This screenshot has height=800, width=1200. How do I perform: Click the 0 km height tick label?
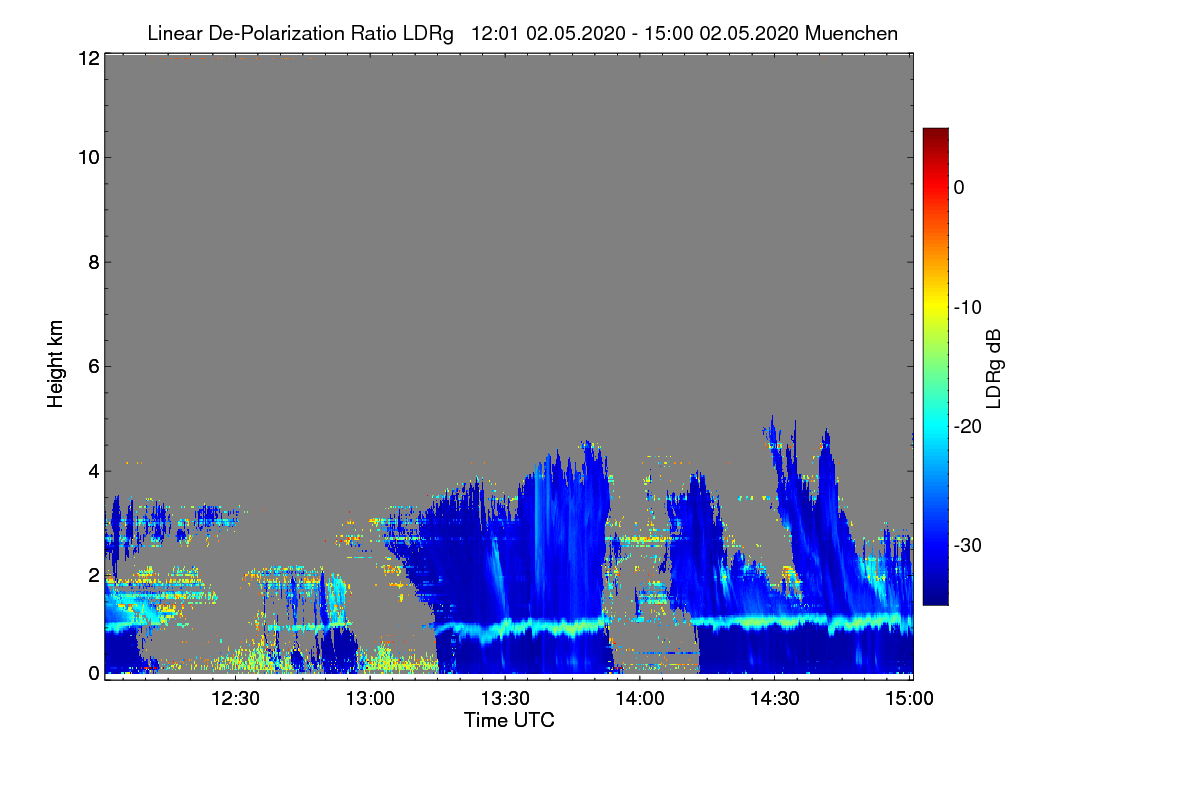click(92, 673)
